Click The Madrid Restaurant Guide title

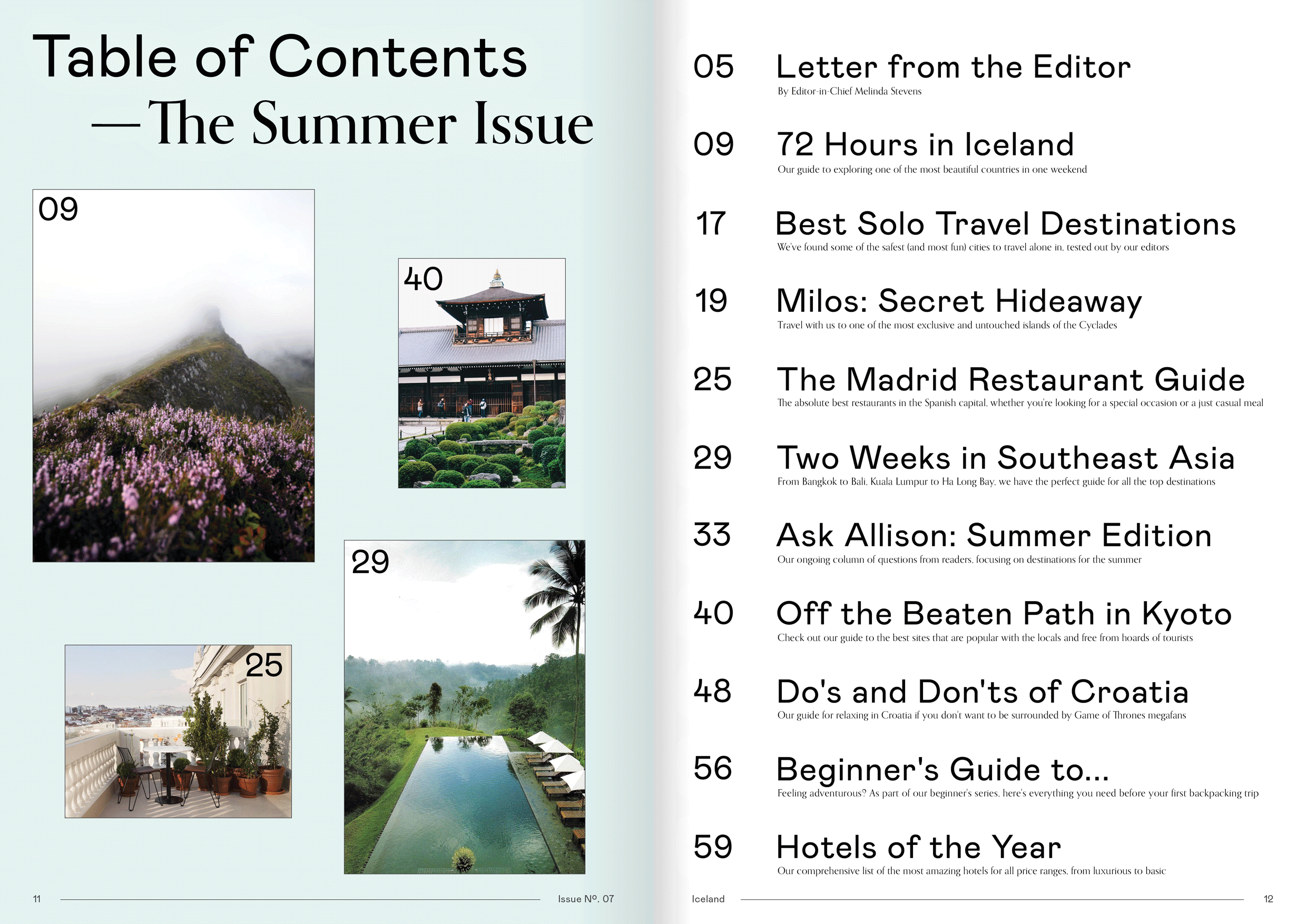1011,380
